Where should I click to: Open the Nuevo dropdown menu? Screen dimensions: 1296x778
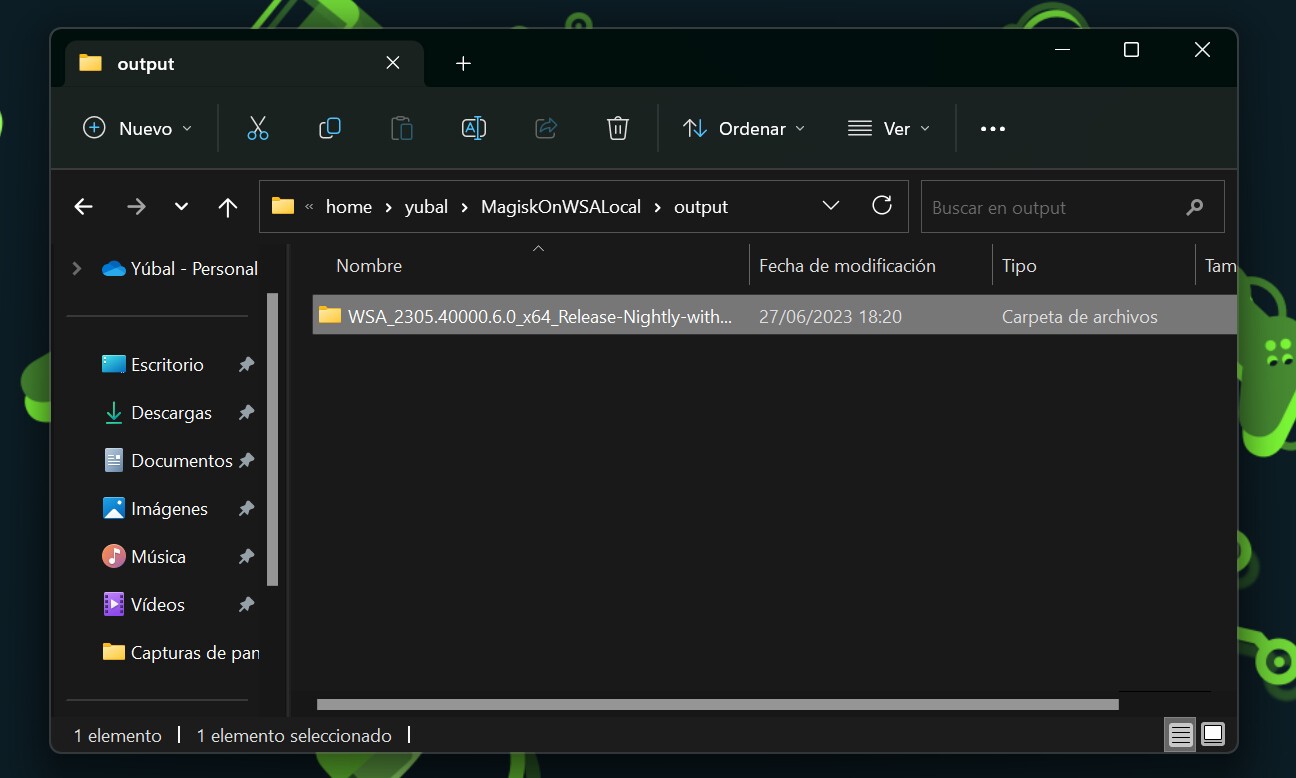137,128
